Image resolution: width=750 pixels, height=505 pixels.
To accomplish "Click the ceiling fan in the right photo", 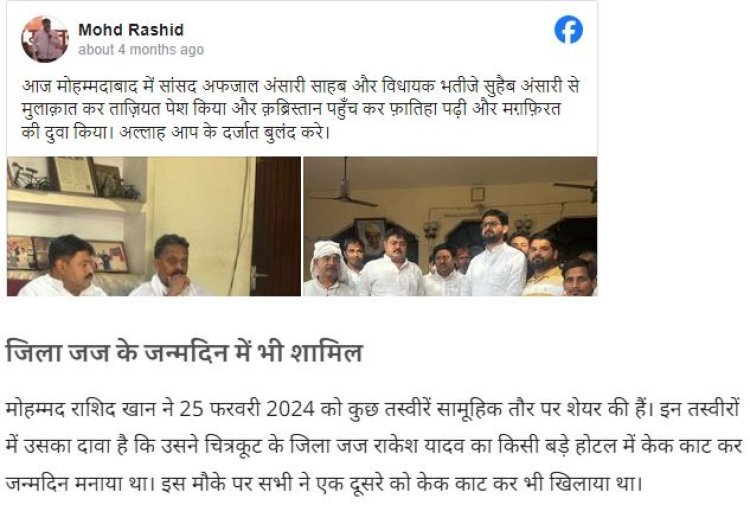I will point(345,187).
